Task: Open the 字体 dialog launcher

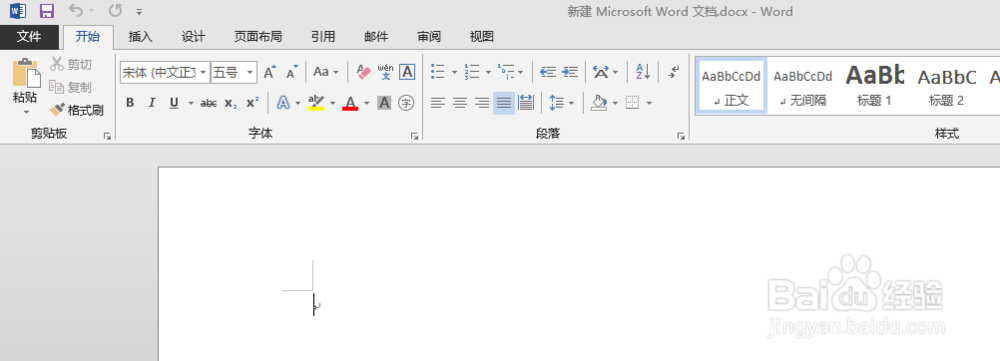Action: tap(415, 136)
